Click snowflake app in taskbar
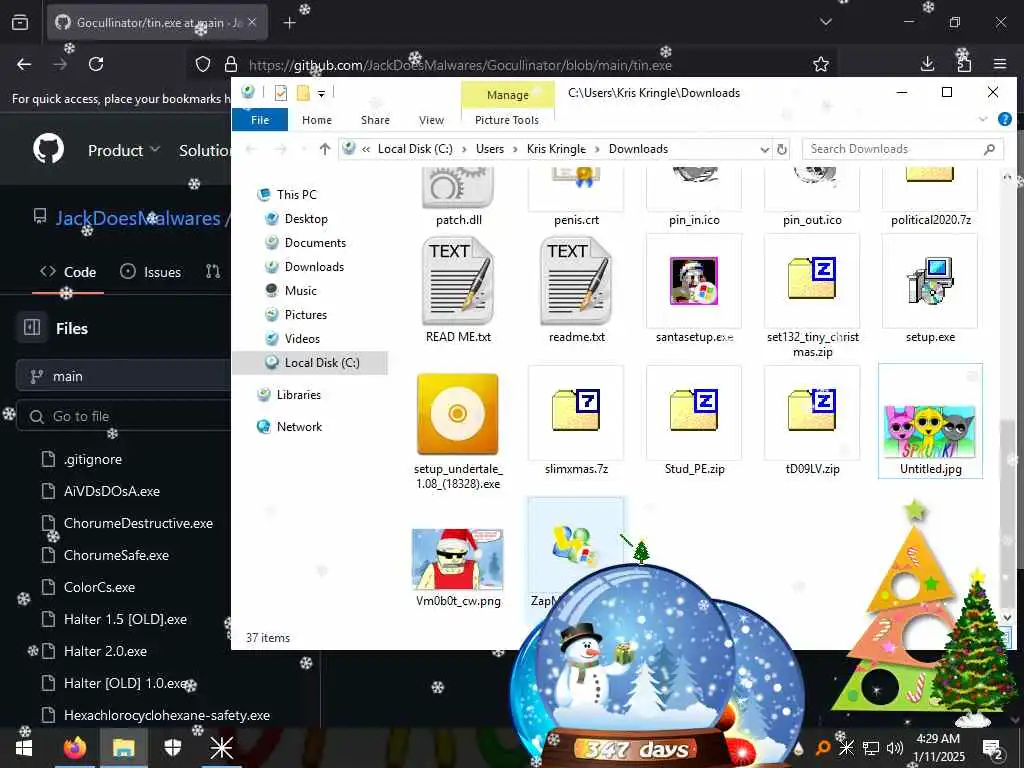Viewport: 1024px width, 768px height. (221, 748)
